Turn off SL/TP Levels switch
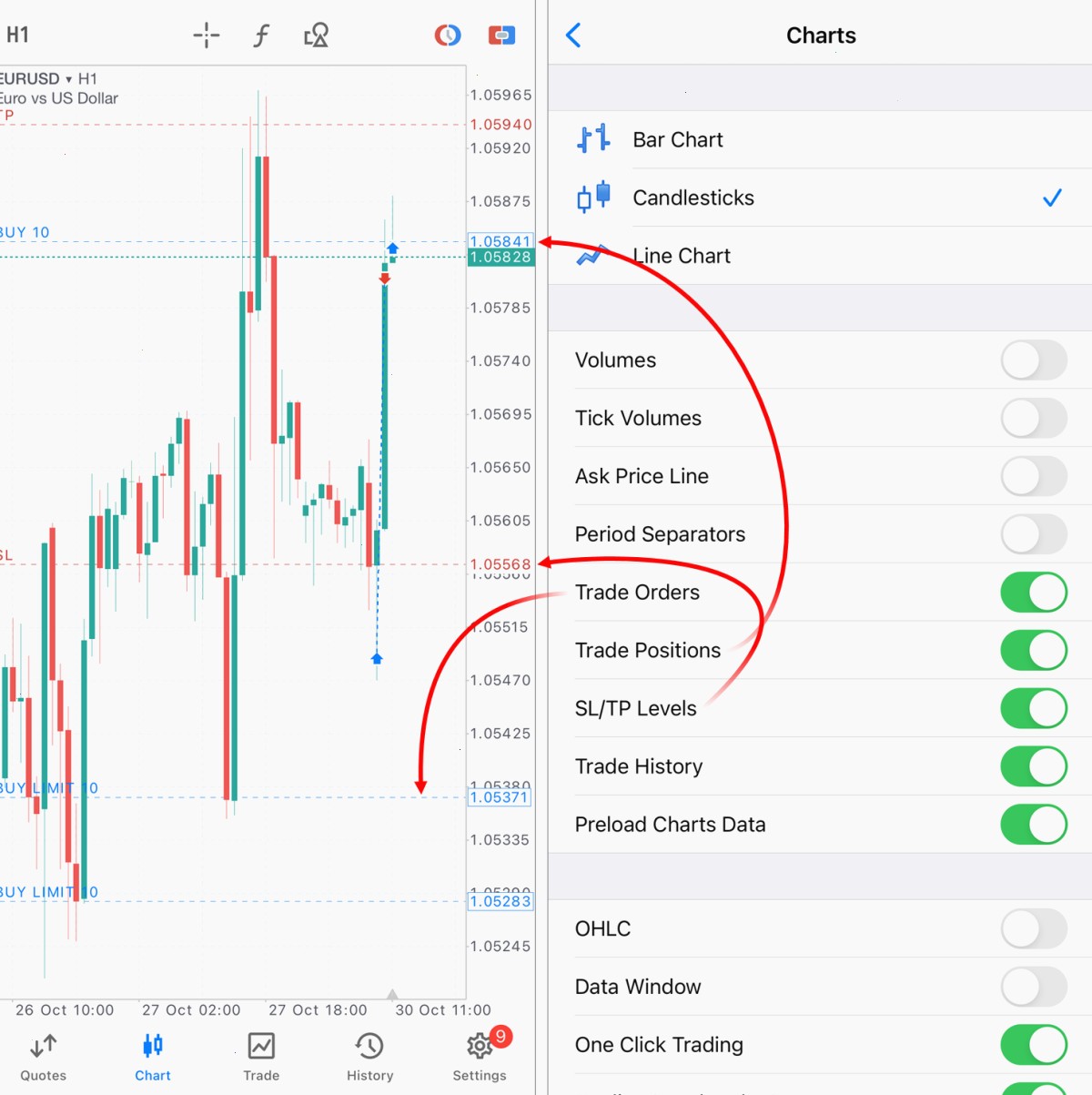 coord(1034,709)
